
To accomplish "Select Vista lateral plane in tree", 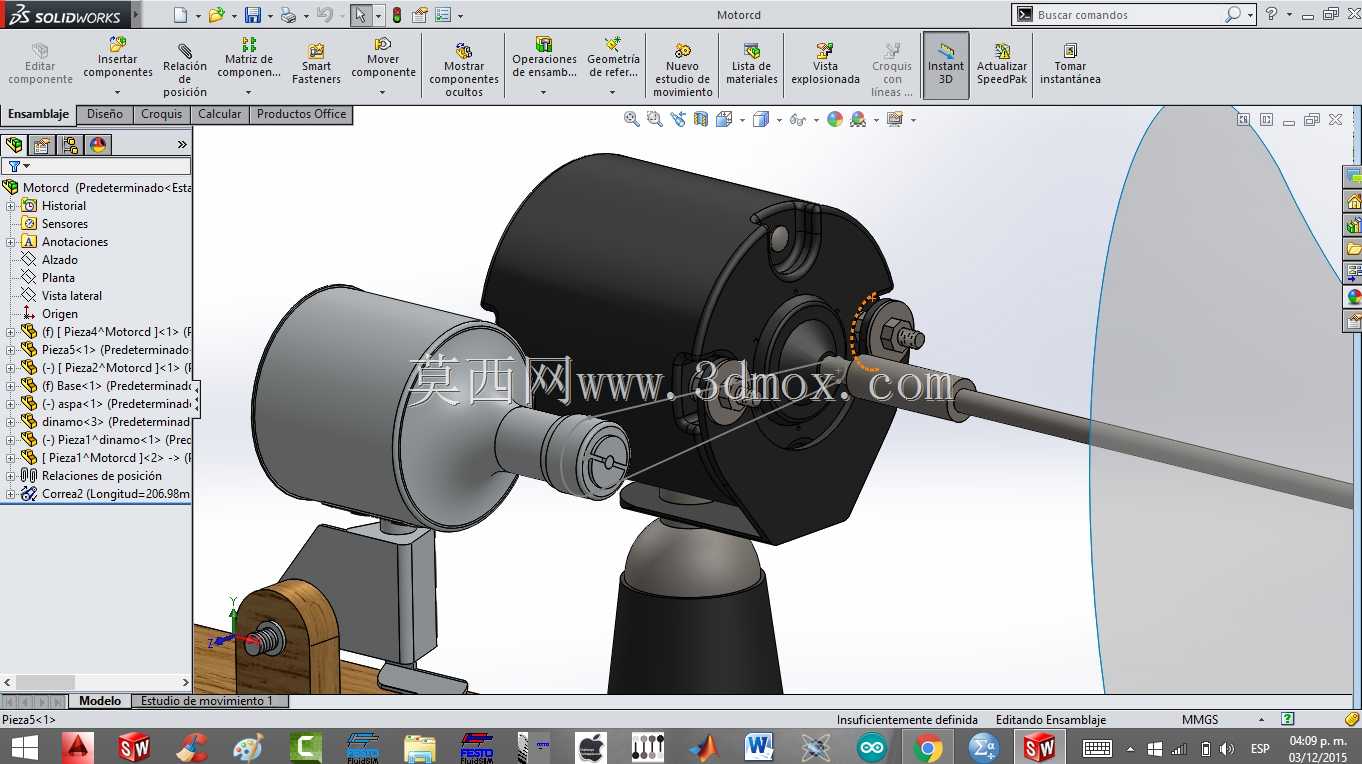I will point(72,296).
